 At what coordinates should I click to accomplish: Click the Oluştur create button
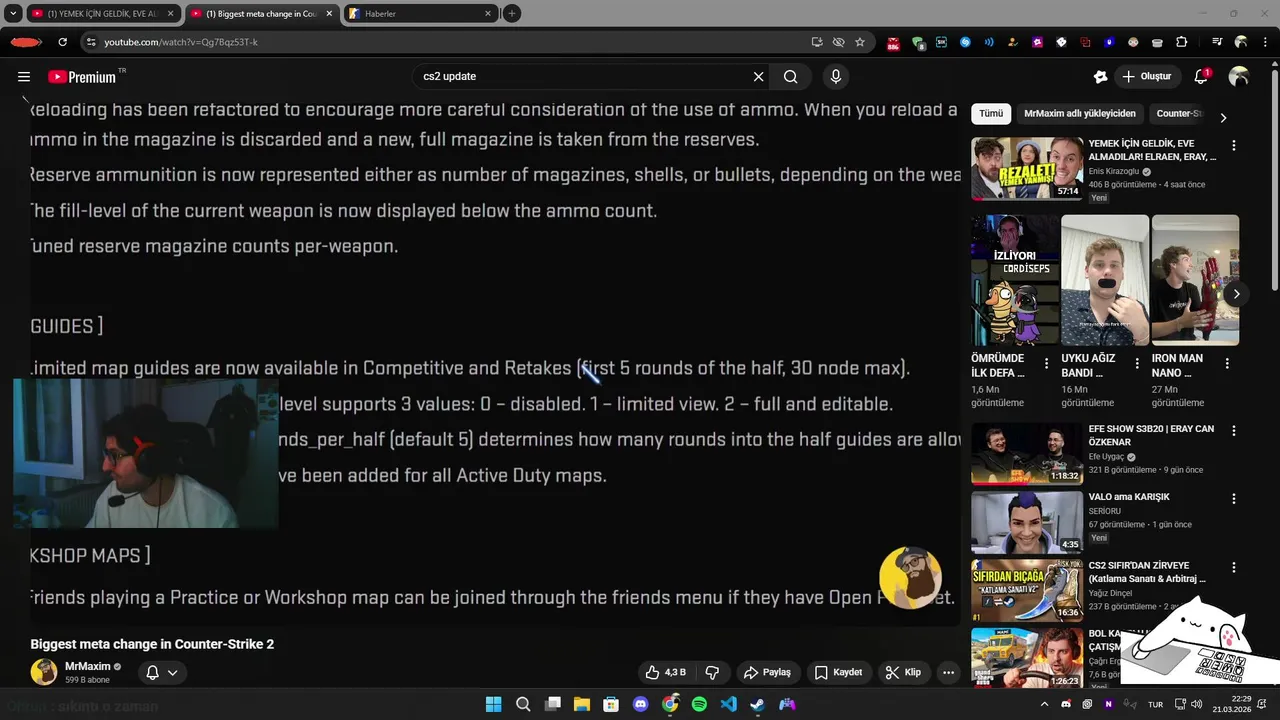coord(1147,77)
